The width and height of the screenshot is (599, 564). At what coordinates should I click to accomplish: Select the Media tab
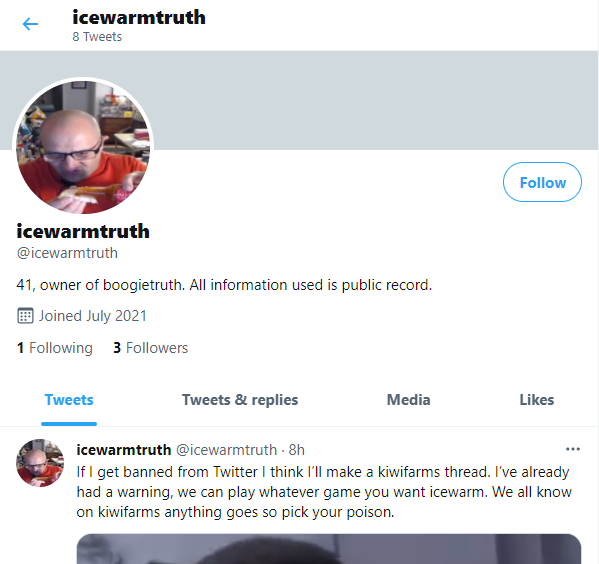click(x=408, y=400)
